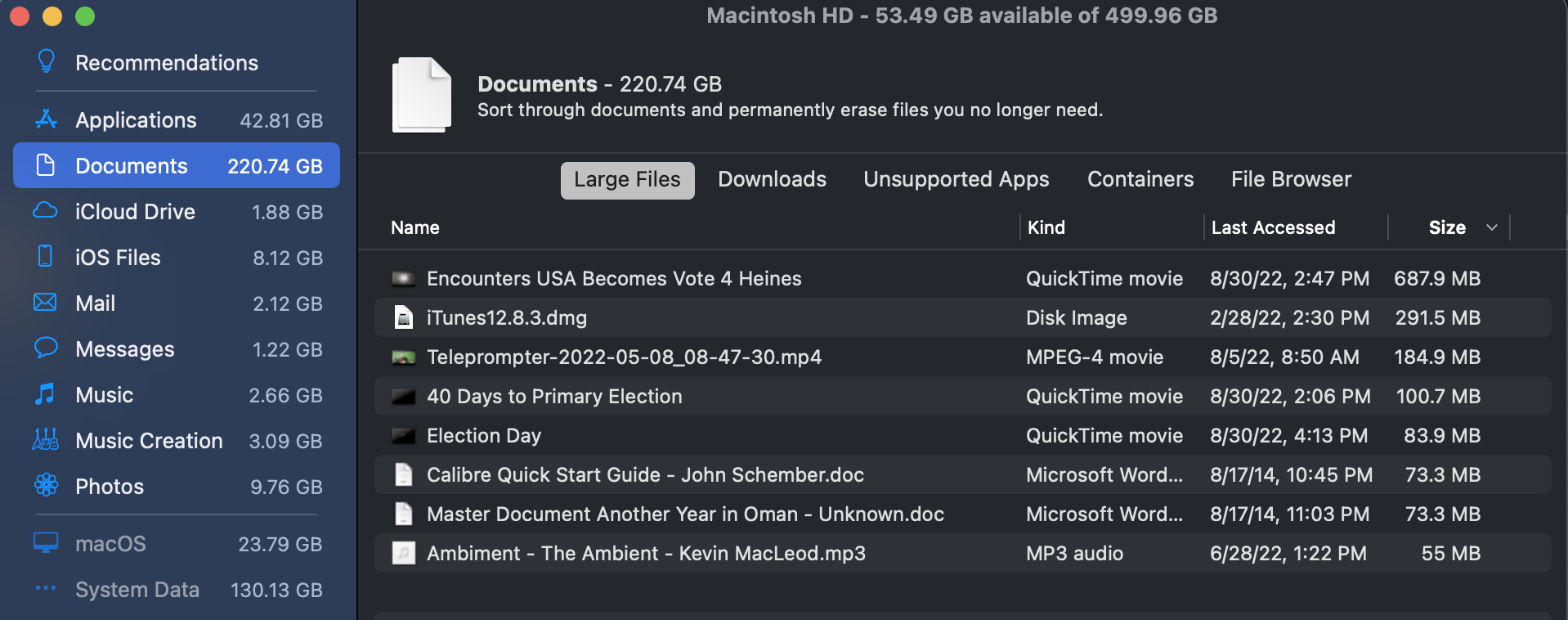Click the Mail envelope icon
The image size is (1568, 620).
pos(46,303)
